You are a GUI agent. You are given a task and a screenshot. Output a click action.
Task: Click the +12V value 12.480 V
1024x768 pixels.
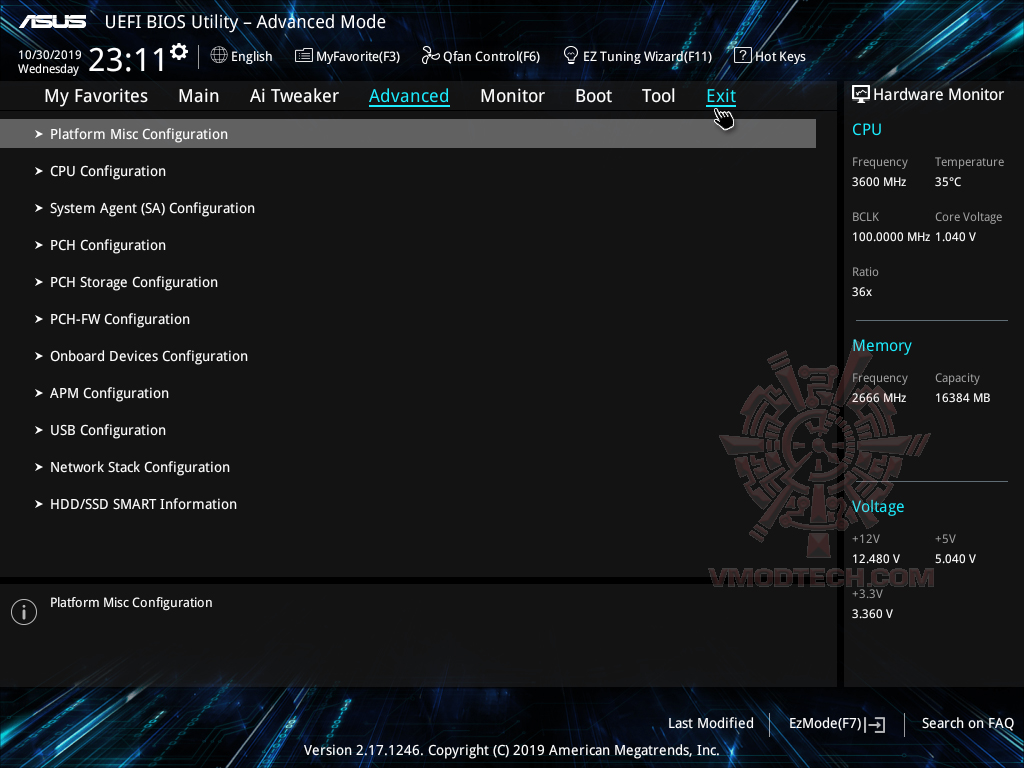click(876, 559)
